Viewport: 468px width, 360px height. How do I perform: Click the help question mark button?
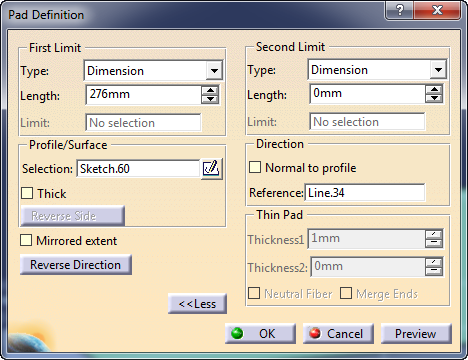400,10
